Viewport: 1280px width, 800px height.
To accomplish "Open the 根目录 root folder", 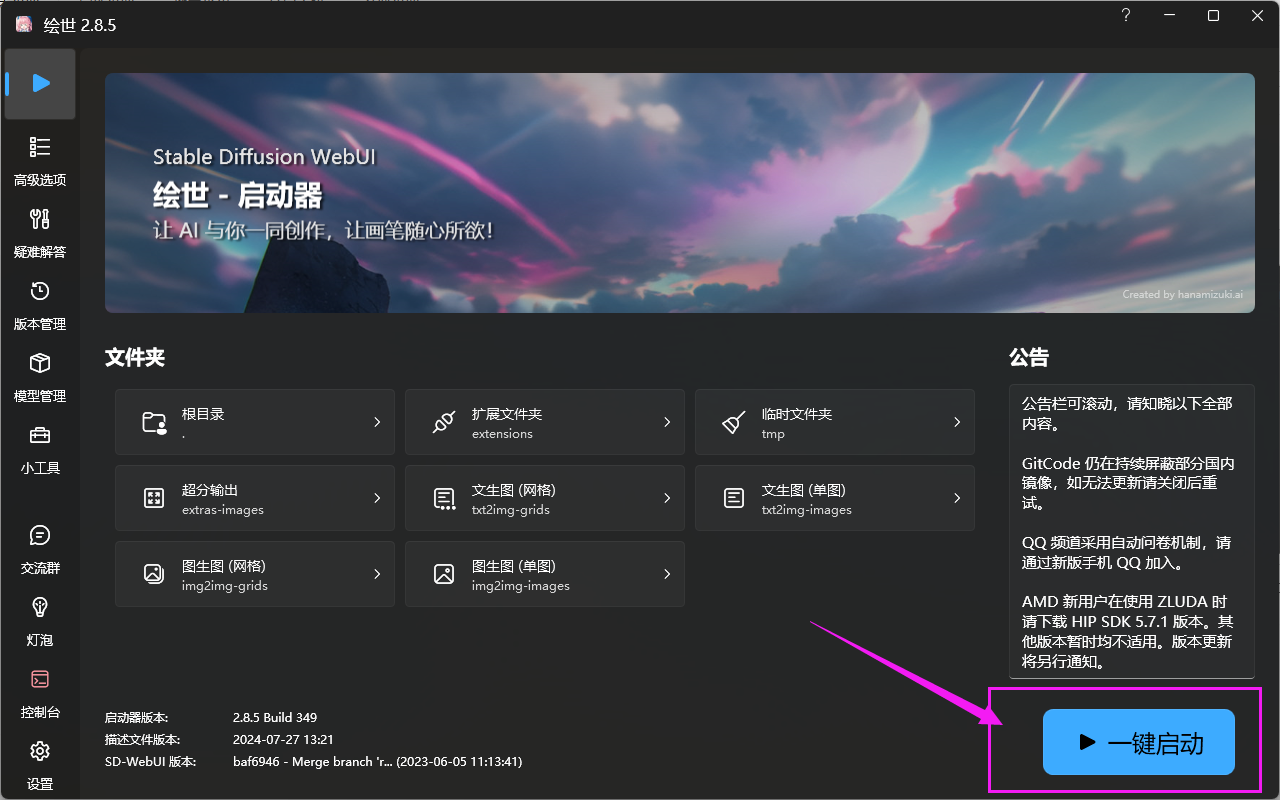I will click(255, 422).
